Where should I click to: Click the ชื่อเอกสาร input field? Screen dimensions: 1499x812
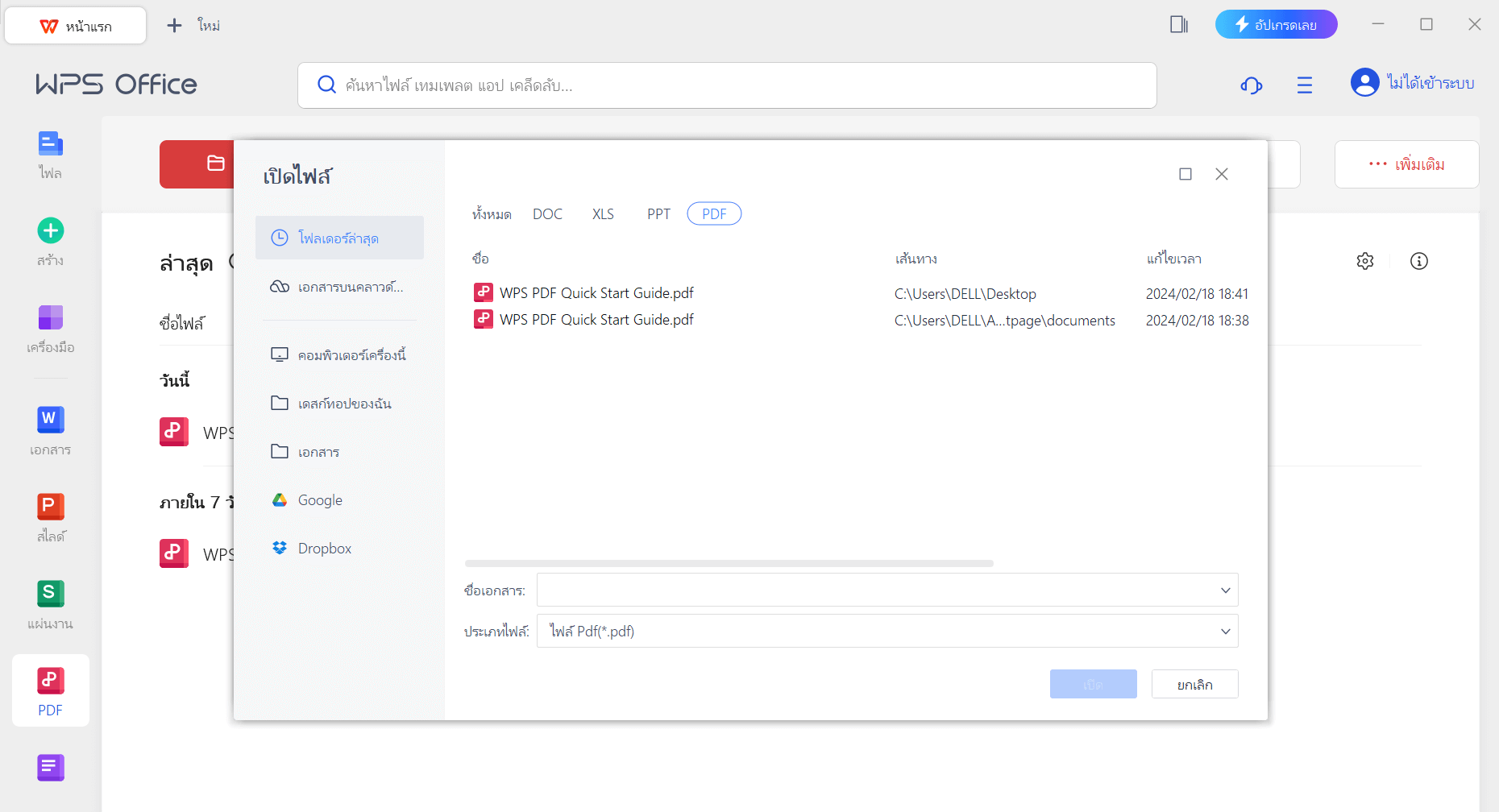coord(887,590)
